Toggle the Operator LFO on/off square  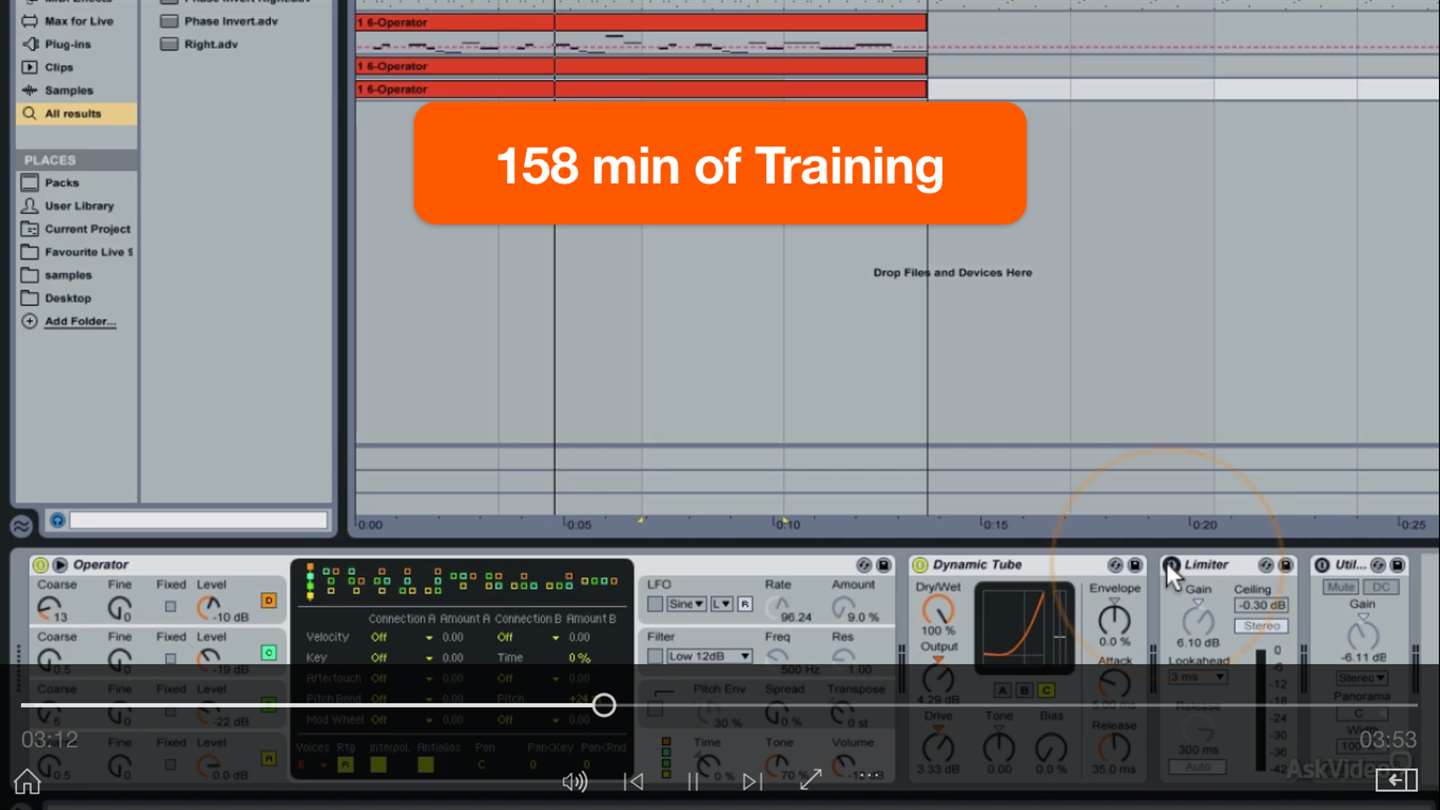(x=655, y=604)
